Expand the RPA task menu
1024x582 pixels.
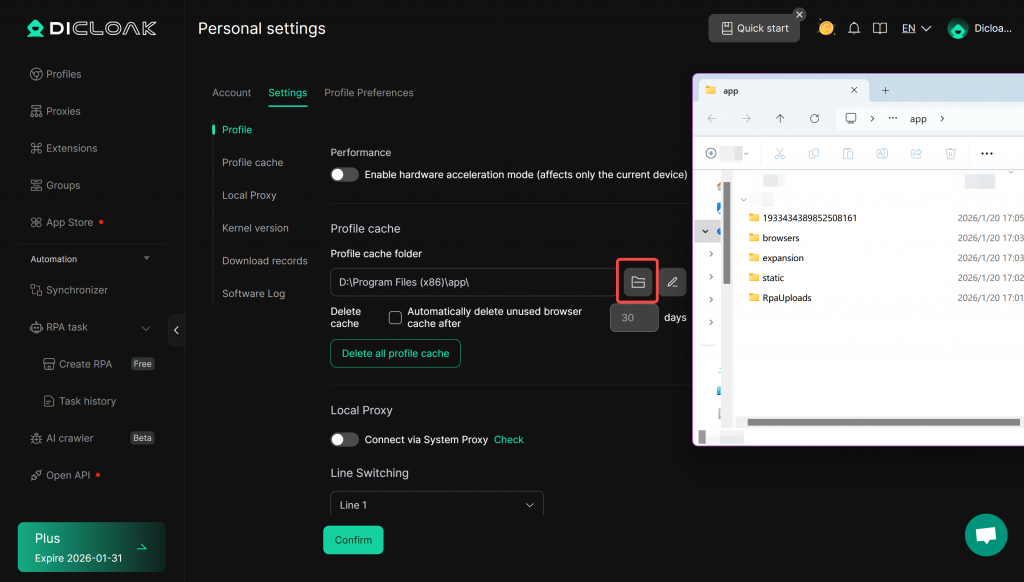point(146,327)
